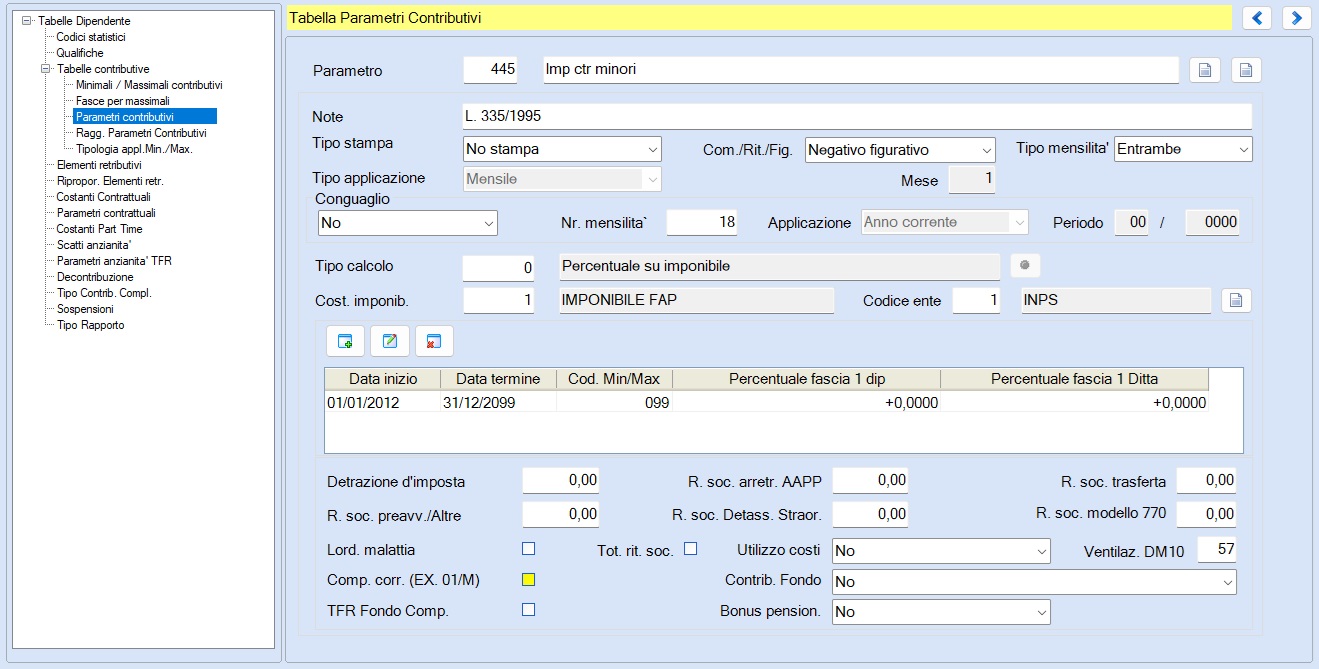Click Nr. mensilita` field
Viewport: 1319px width, 669px height.
(x=702, y=223)
